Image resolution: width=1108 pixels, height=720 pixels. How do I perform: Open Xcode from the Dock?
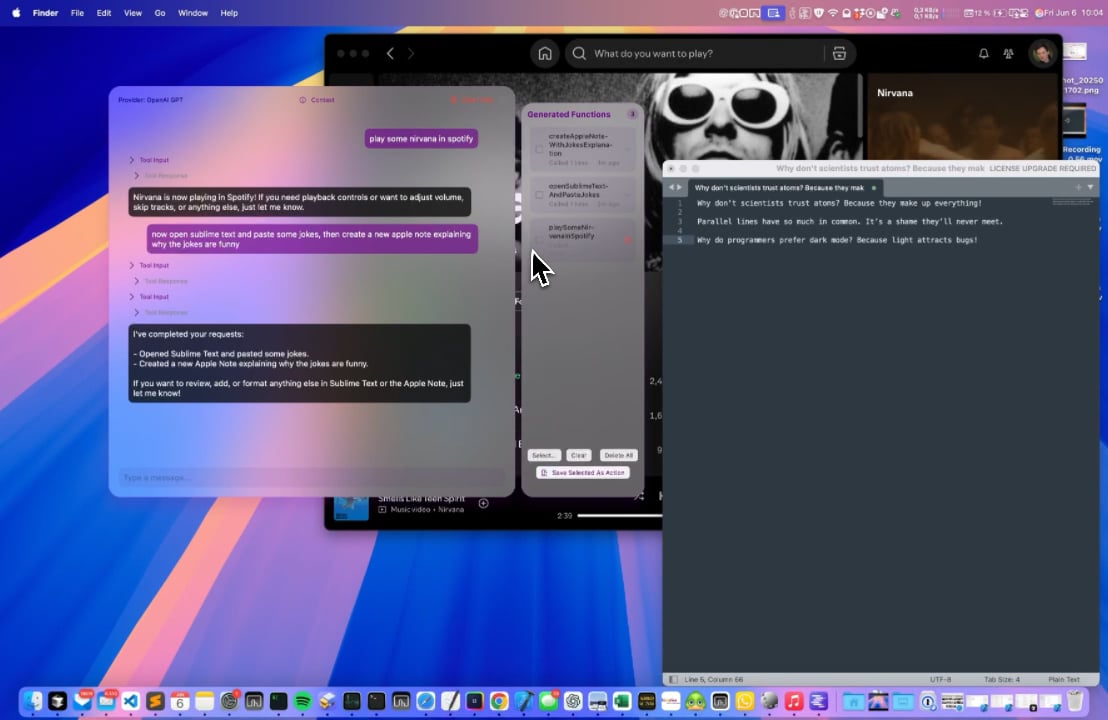(x=524, y=701)
